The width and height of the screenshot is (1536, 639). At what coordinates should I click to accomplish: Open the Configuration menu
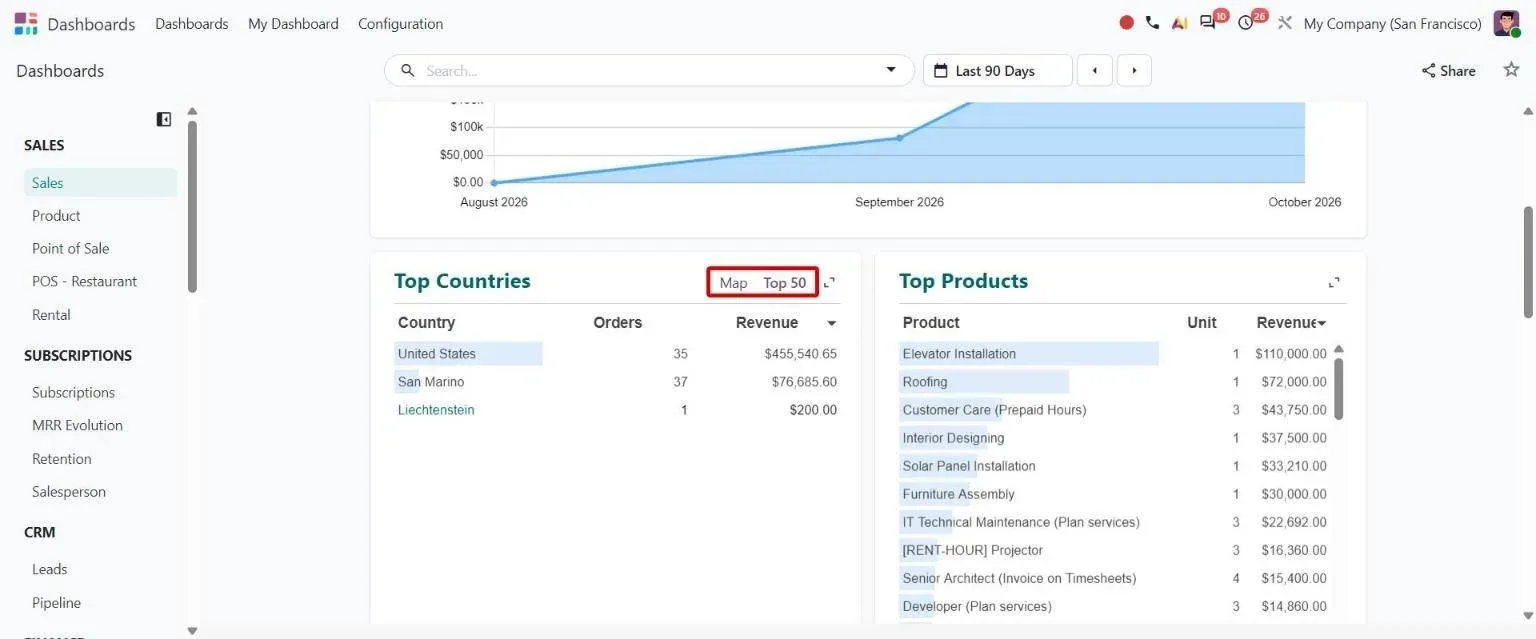coord(400,23)
